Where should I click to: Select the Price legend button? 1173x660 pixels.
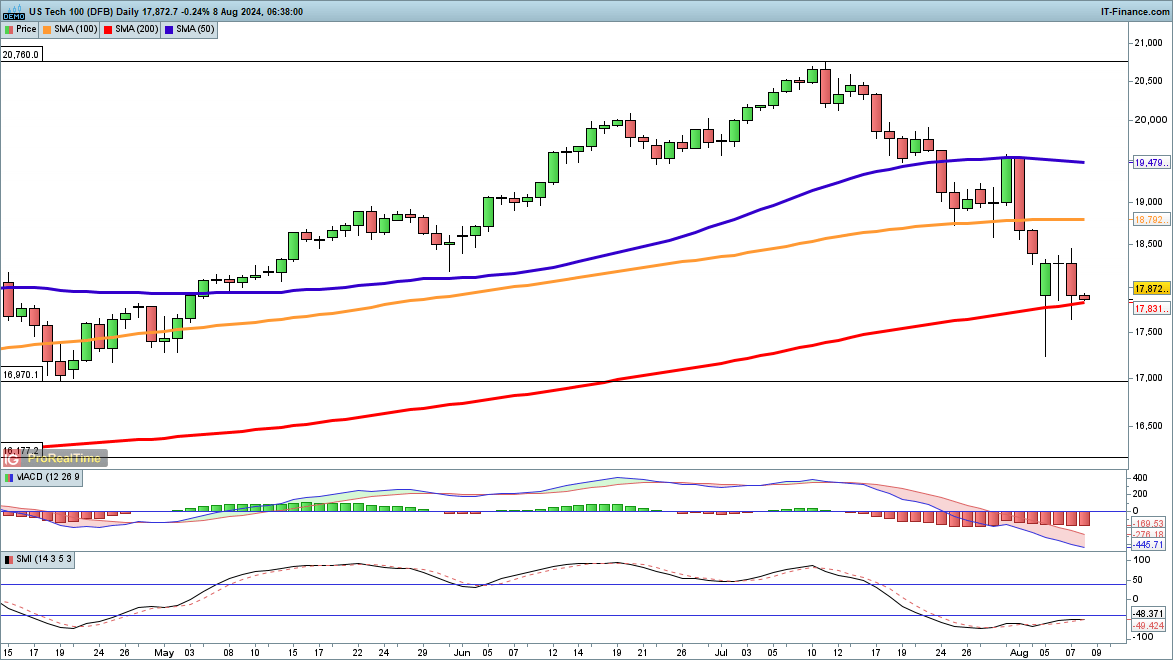pos(20,29)
